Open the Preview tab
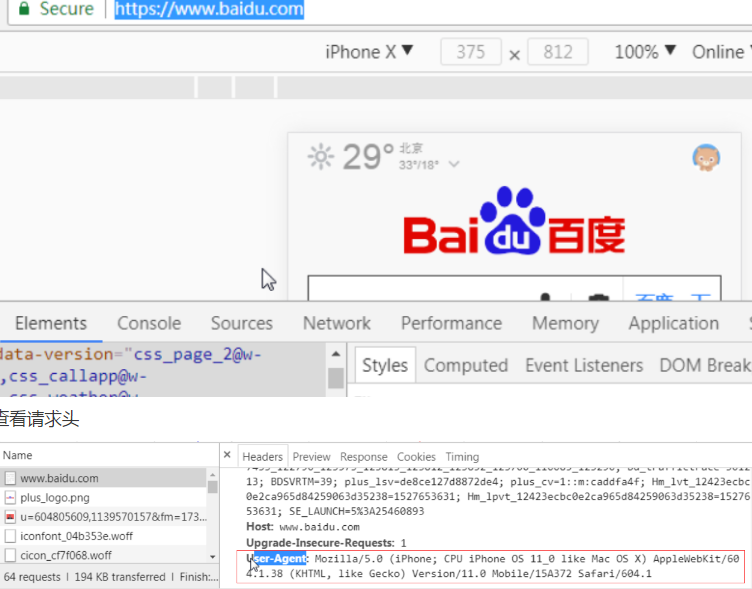This screenshot has height=589, width=752. click(311, 457)
